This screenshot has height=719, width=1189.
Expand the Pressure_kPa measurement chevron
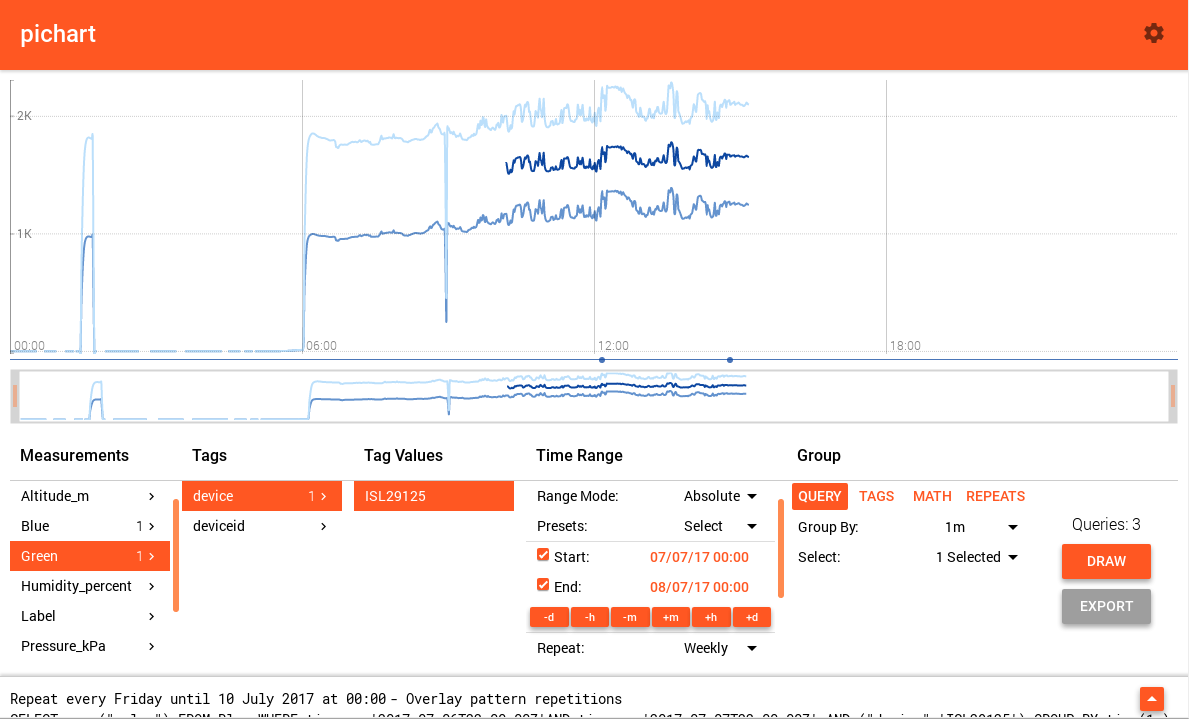[151, 646]
